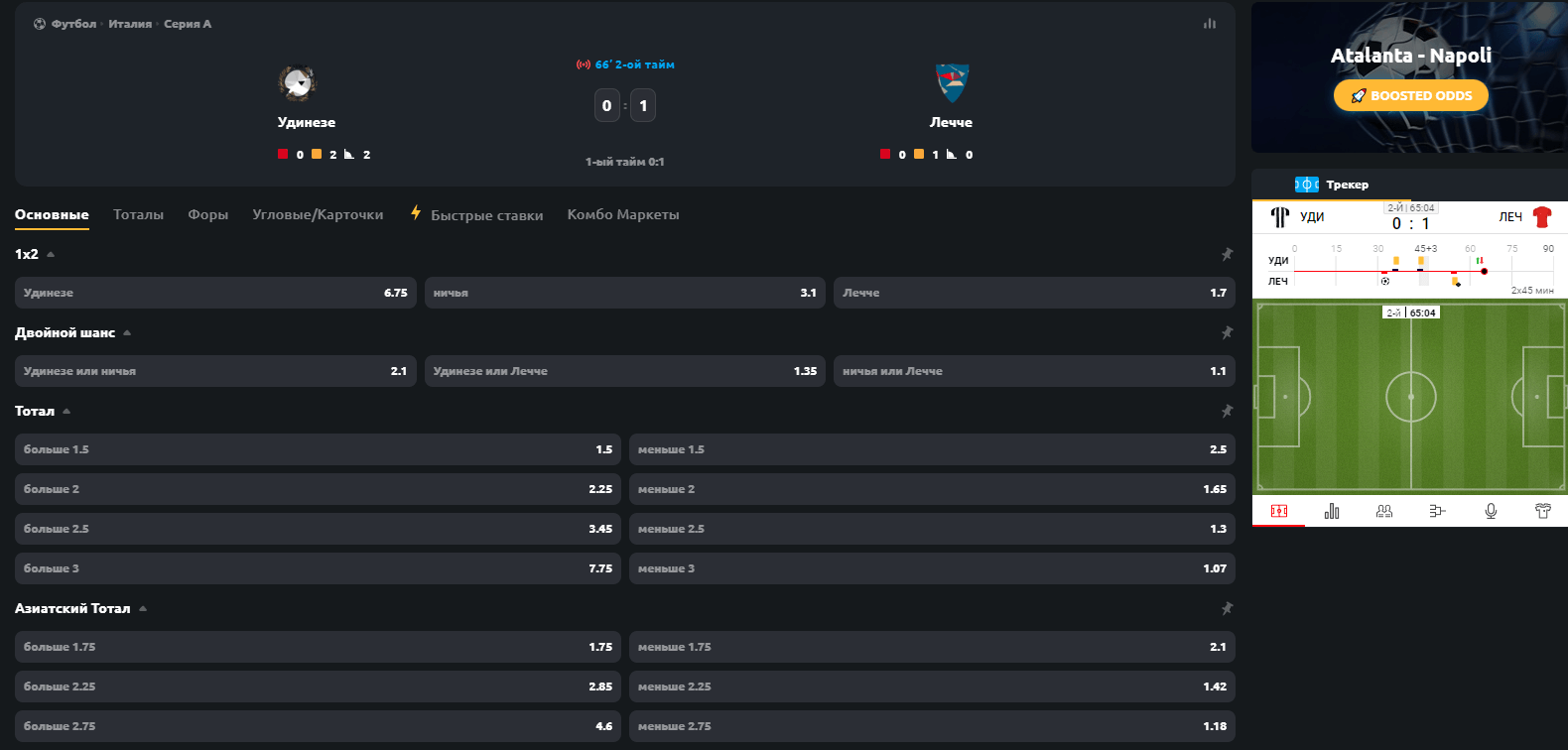The image size is (1568, 750).
Task: Open the Угловые/Карточки tab
Action: (318, 214)
